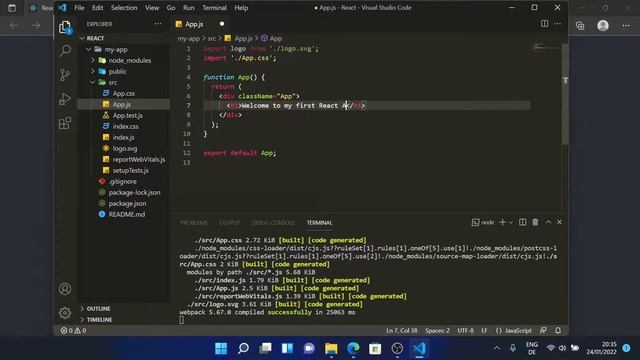Show hidden system tray icons chevron
This screenshot has height=360, width=640.
tap(497, 348)
